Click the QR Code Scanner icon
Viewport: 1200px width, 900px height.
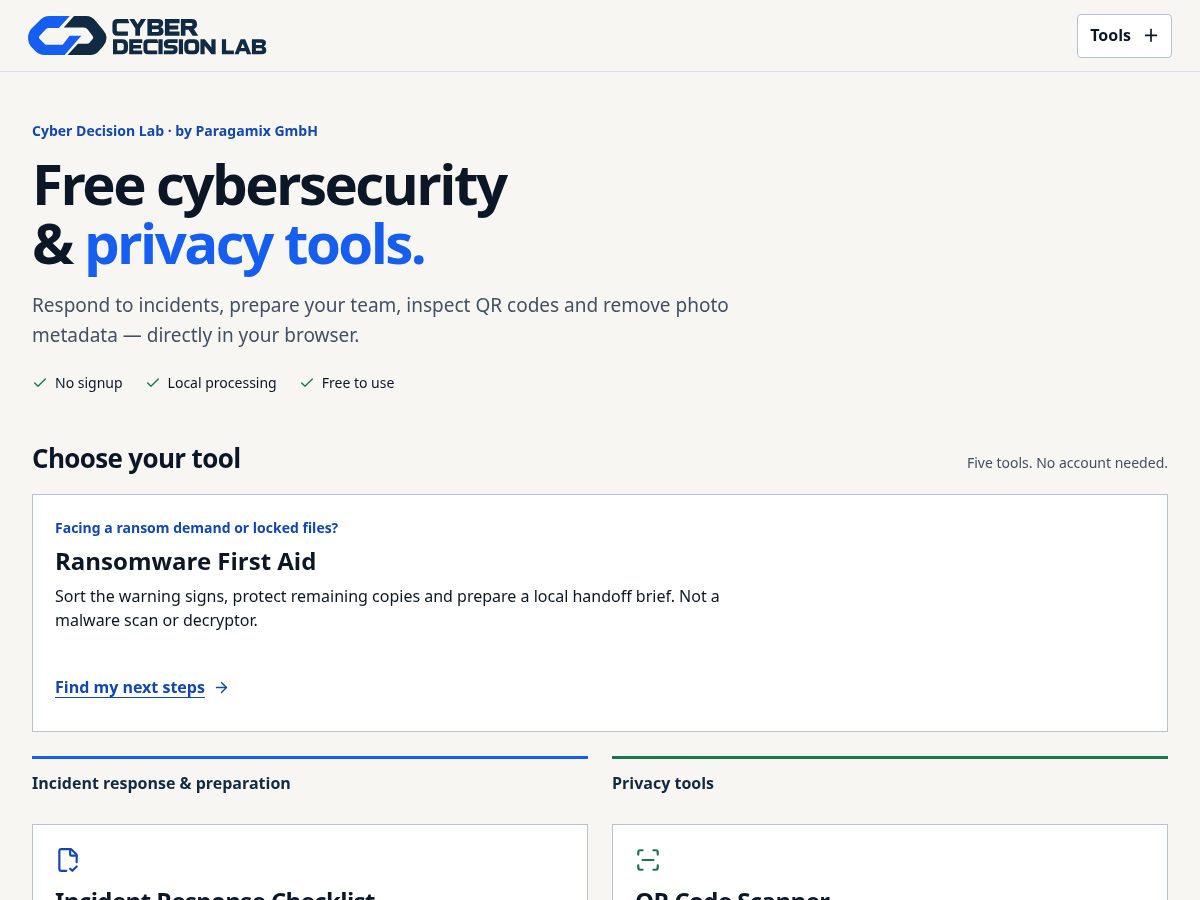coord(648,860)
